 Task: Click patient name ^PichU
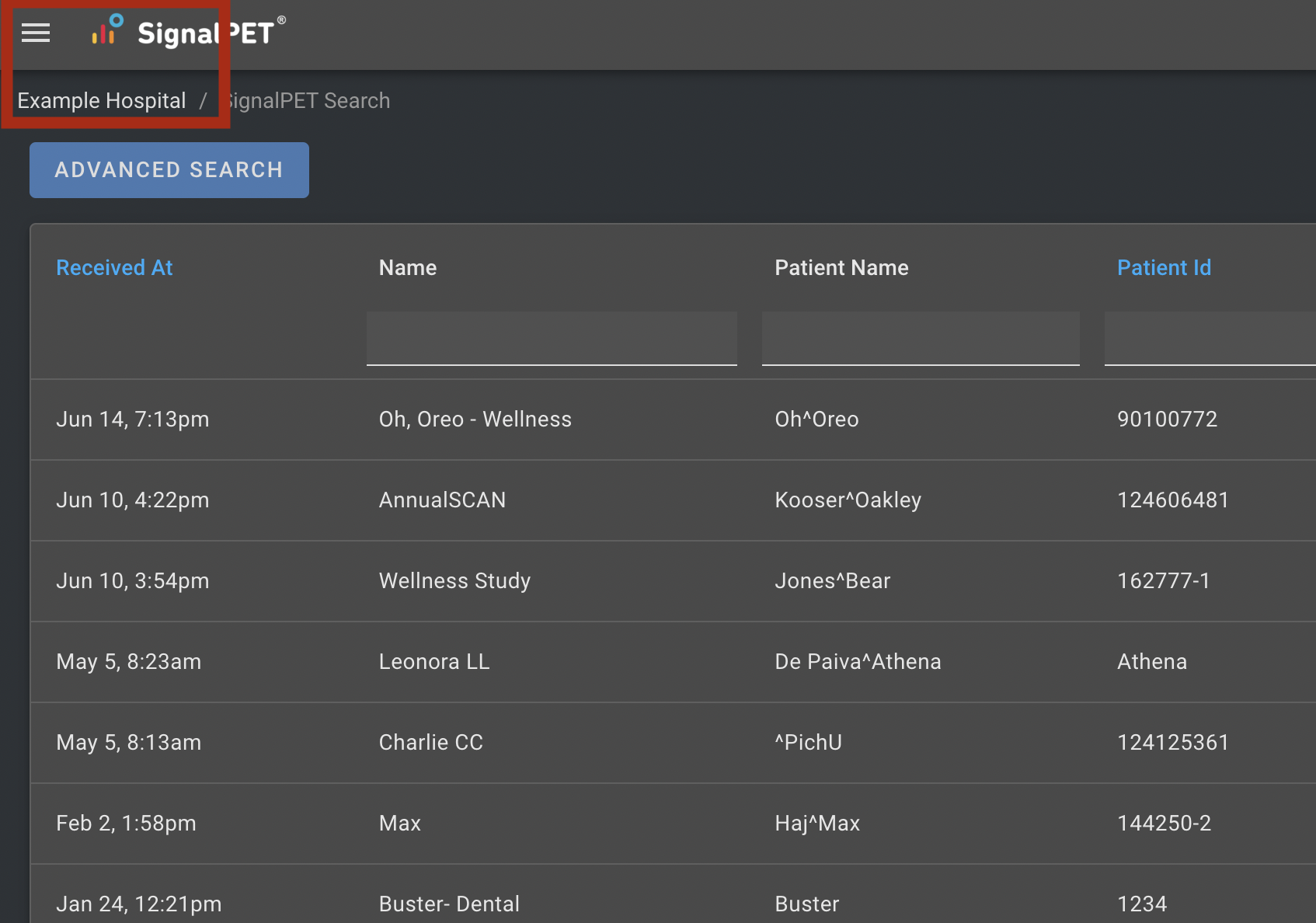pyautogui.click(x=808, y=743)
